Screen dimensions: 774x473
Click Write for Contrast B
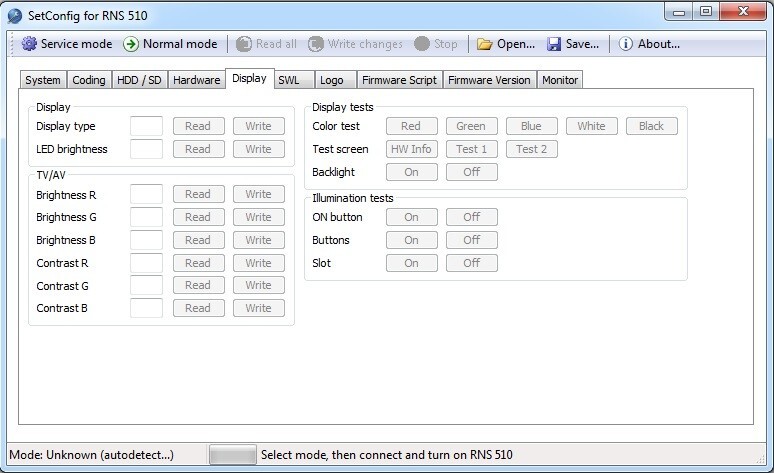tap(259, 308)
